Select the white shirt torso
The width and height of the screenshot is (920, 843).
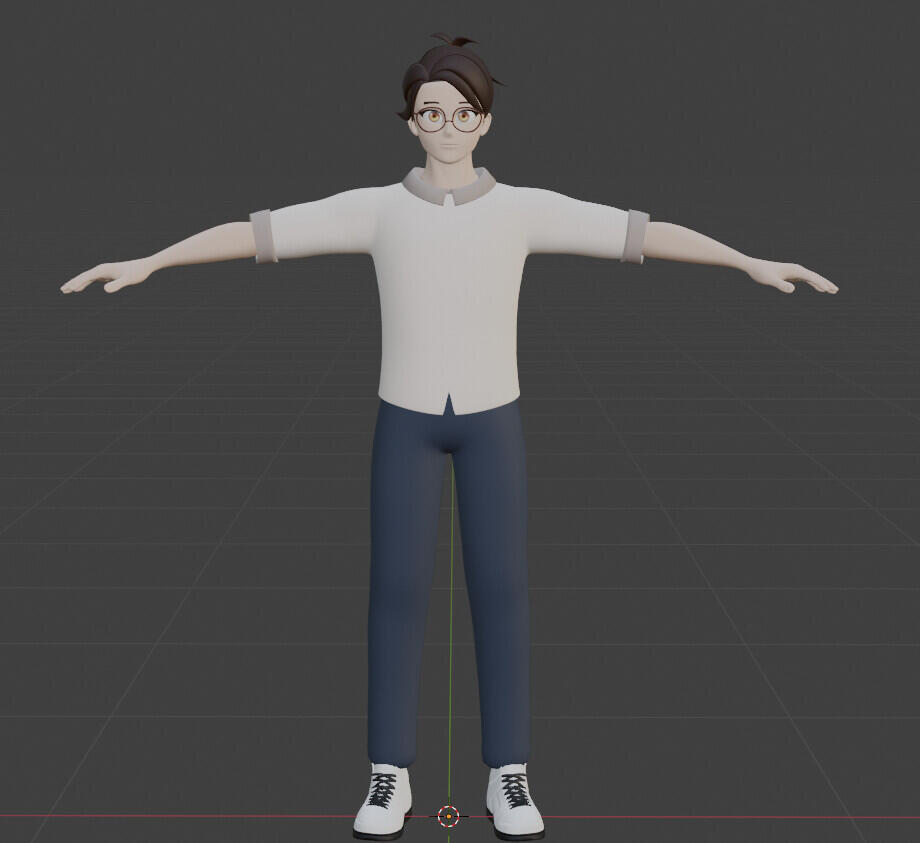(x=448, y=300)
